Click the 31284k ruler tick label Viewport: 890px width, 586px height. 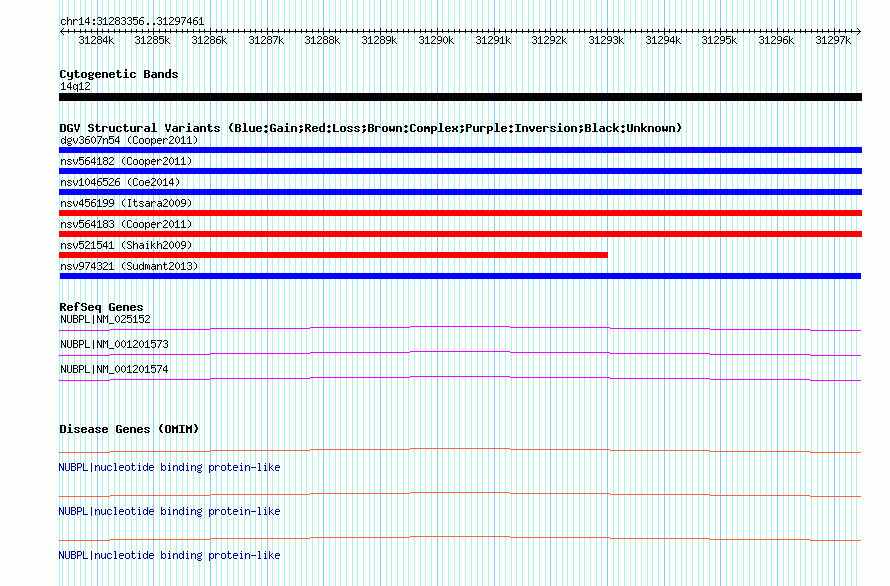(96, 40)
